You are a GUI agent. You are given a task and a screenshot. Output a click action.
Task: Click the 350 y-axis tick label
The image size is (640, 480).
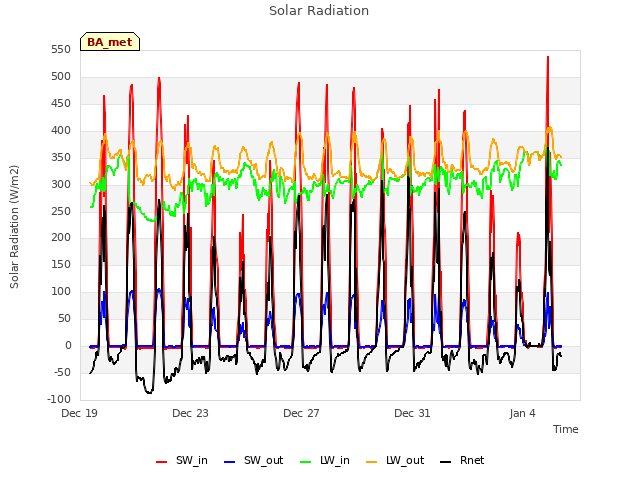[x=61, y=158]
